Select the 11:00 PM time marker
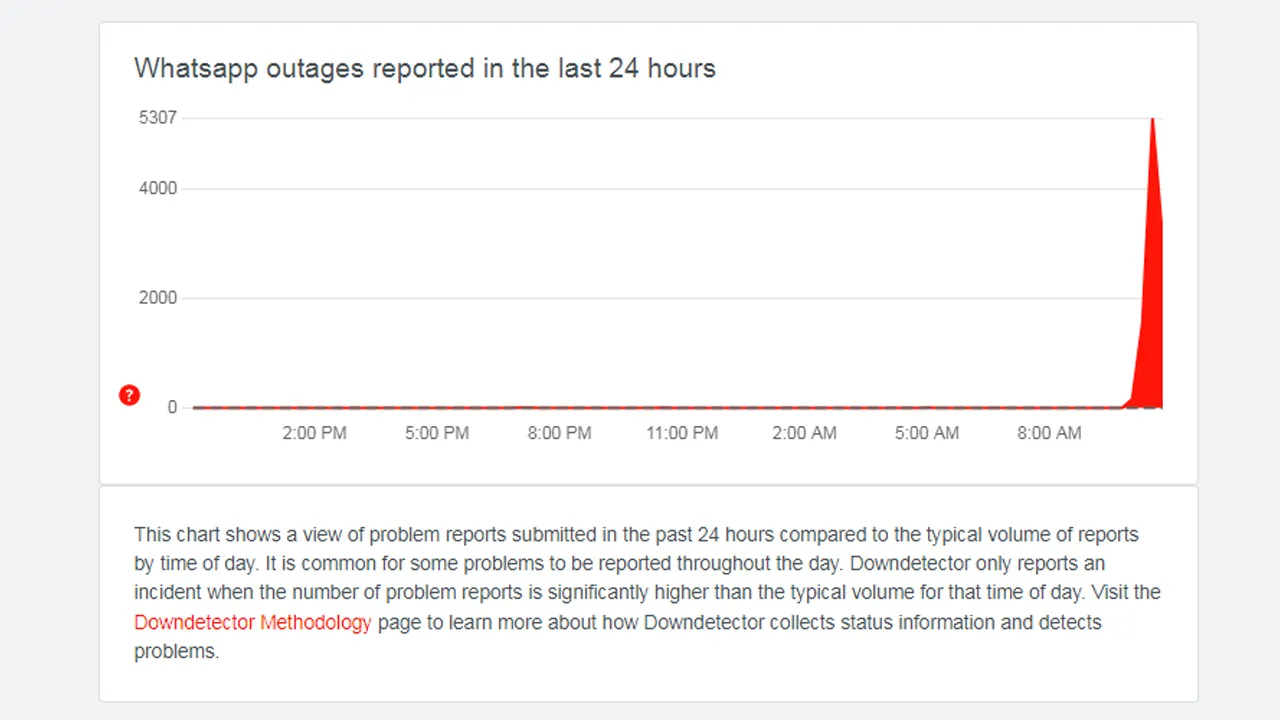1280x720 pixels. point(682,433)
